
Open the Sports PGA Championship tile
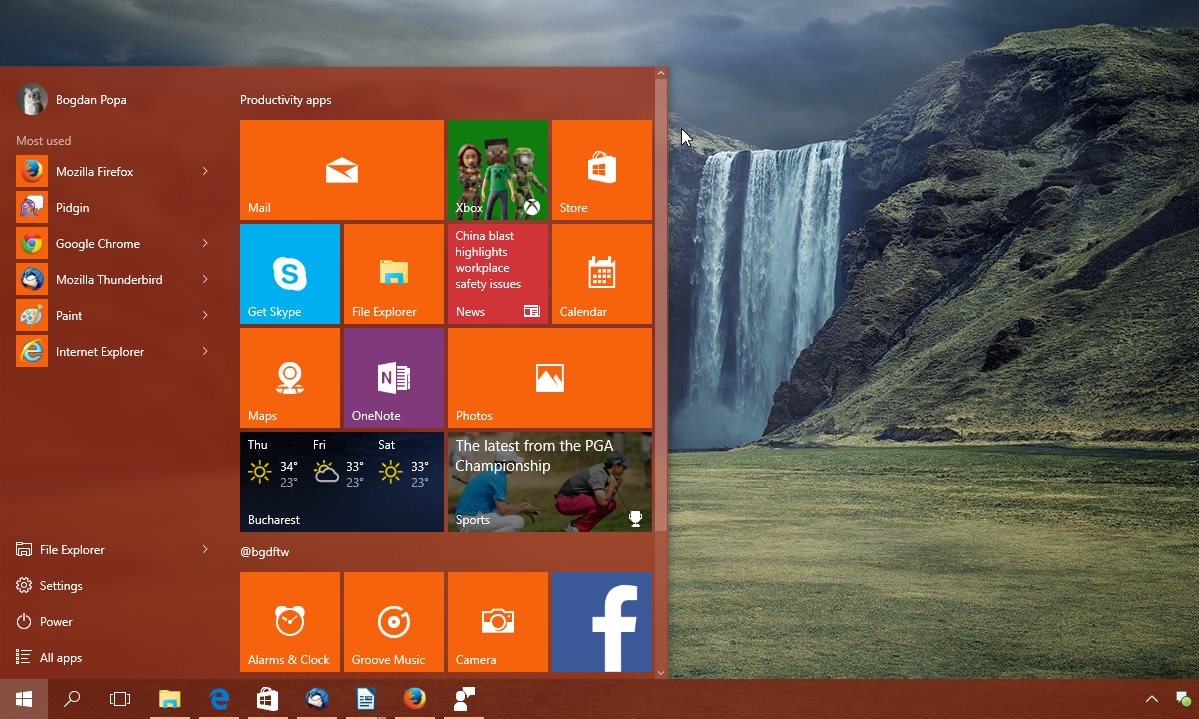point(550,482)
